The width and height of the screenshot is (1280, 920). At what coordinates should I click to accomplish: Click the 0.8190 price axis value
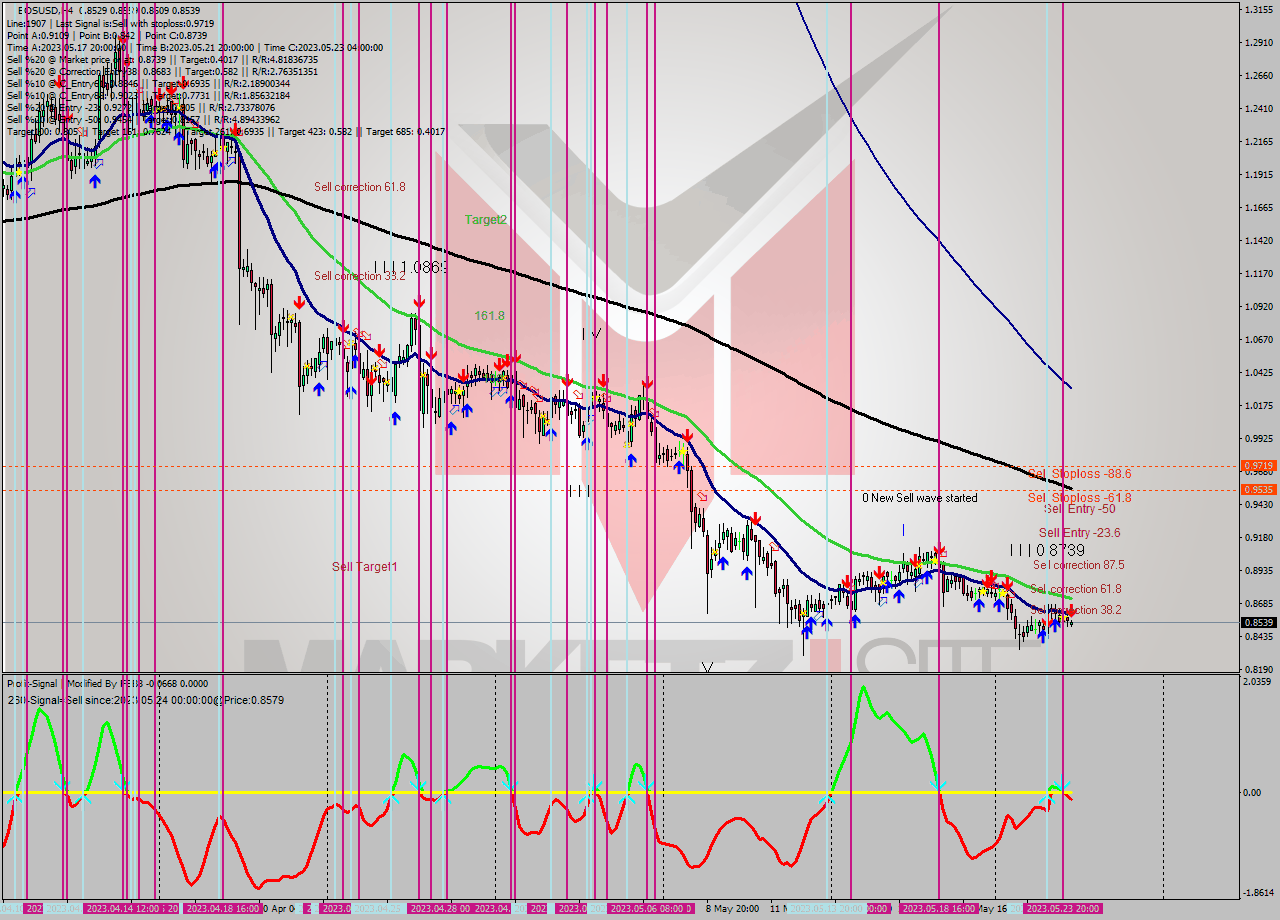[1258, 669]
